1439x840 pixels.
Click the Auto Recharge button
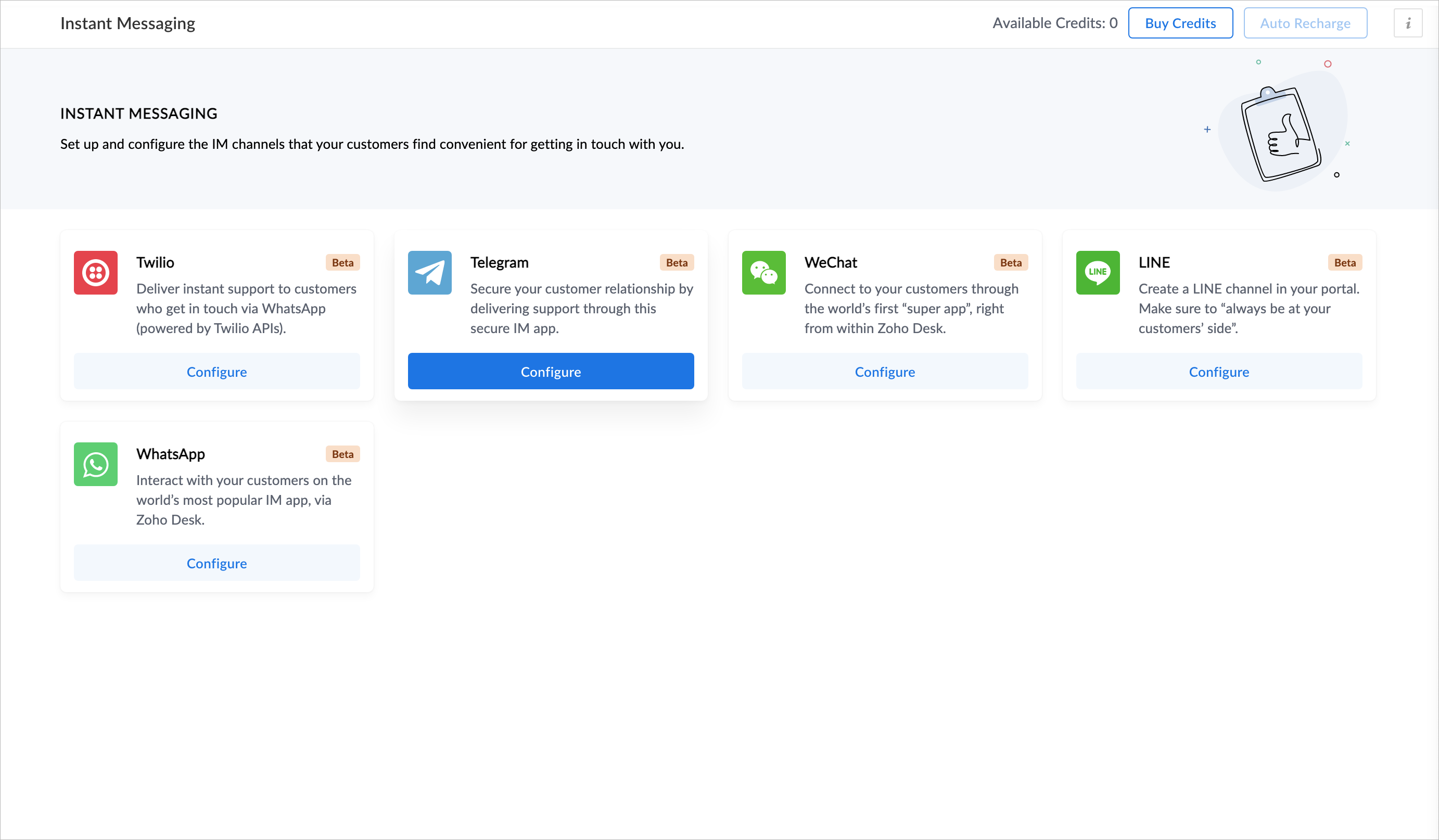click(1305, 23)
